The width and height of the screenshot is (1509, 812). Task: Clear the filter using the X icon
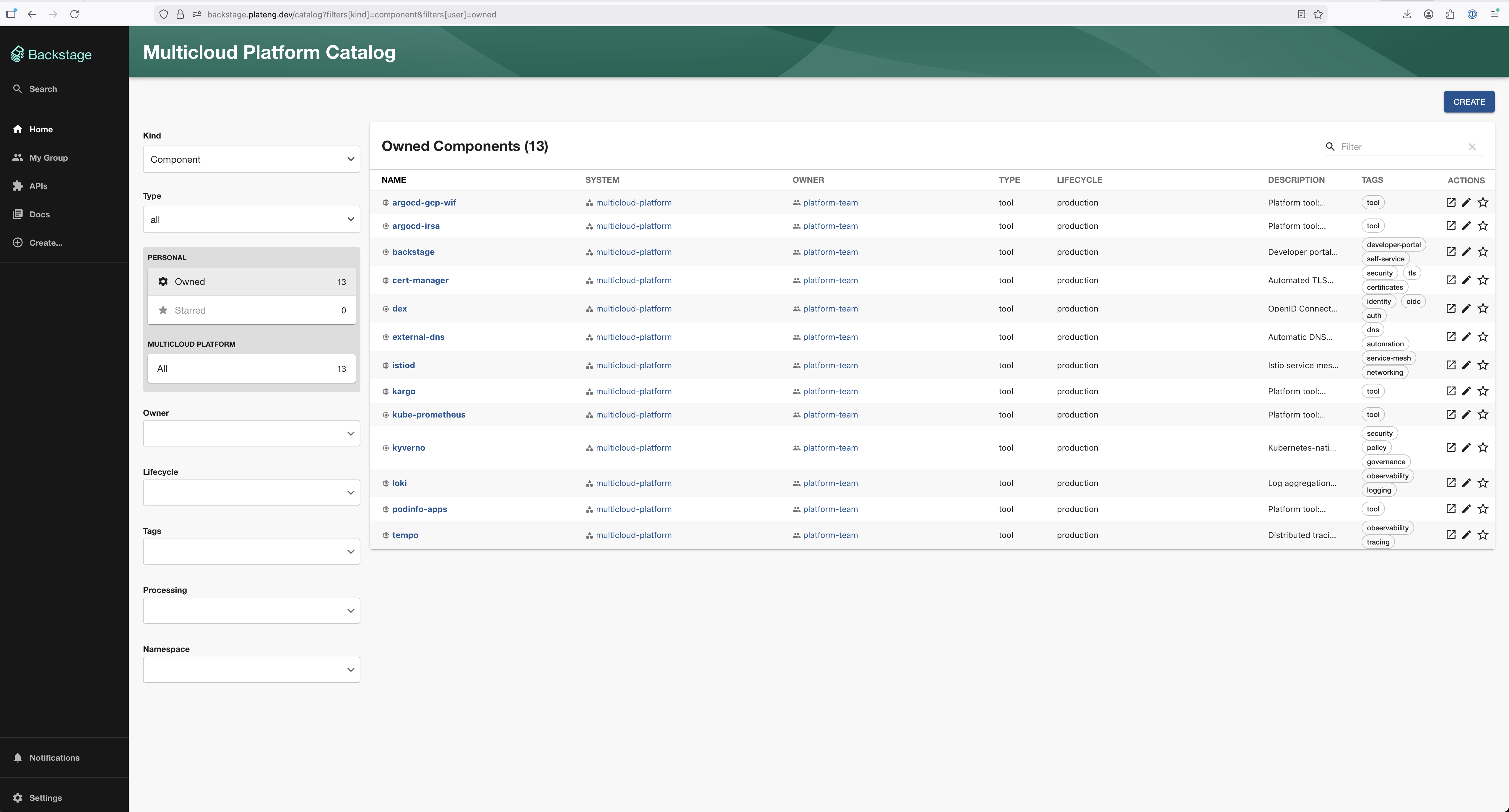pos(1472,146)
